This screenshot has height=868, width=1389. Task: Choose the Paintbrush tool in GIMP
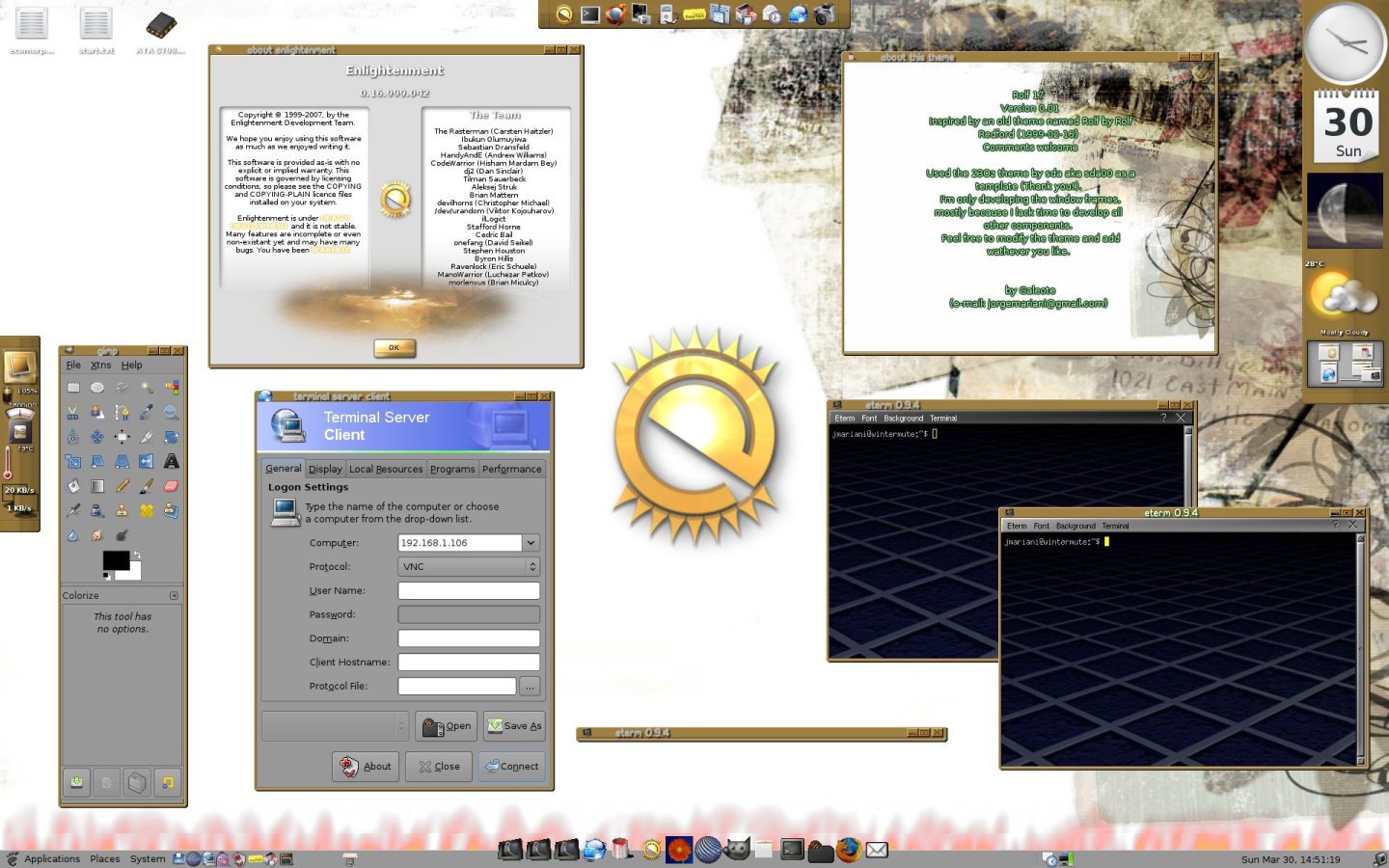(x=147, y=486)
